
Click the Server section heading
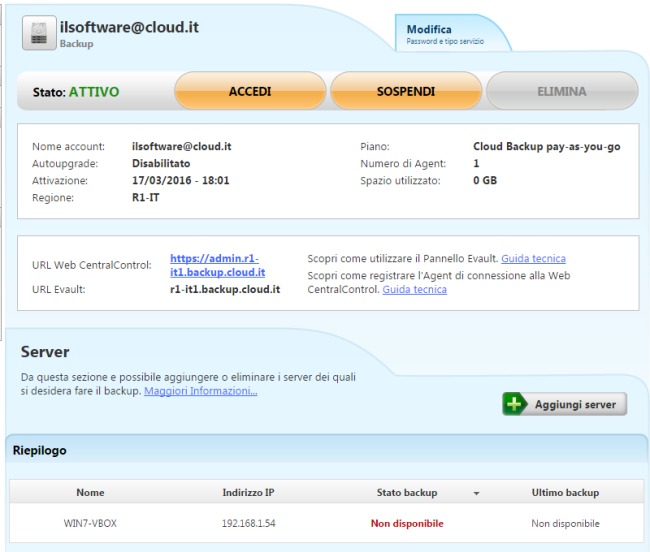(x=45, y=352)
